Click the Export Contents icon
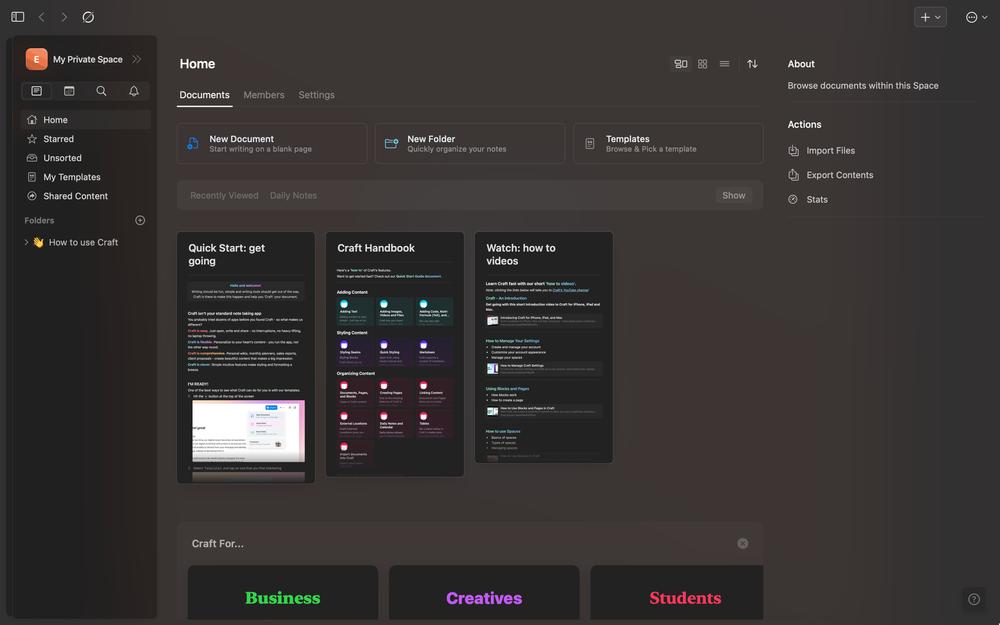Image resolution: width=1000 pixels, height=625 pixels. (793, 175)
